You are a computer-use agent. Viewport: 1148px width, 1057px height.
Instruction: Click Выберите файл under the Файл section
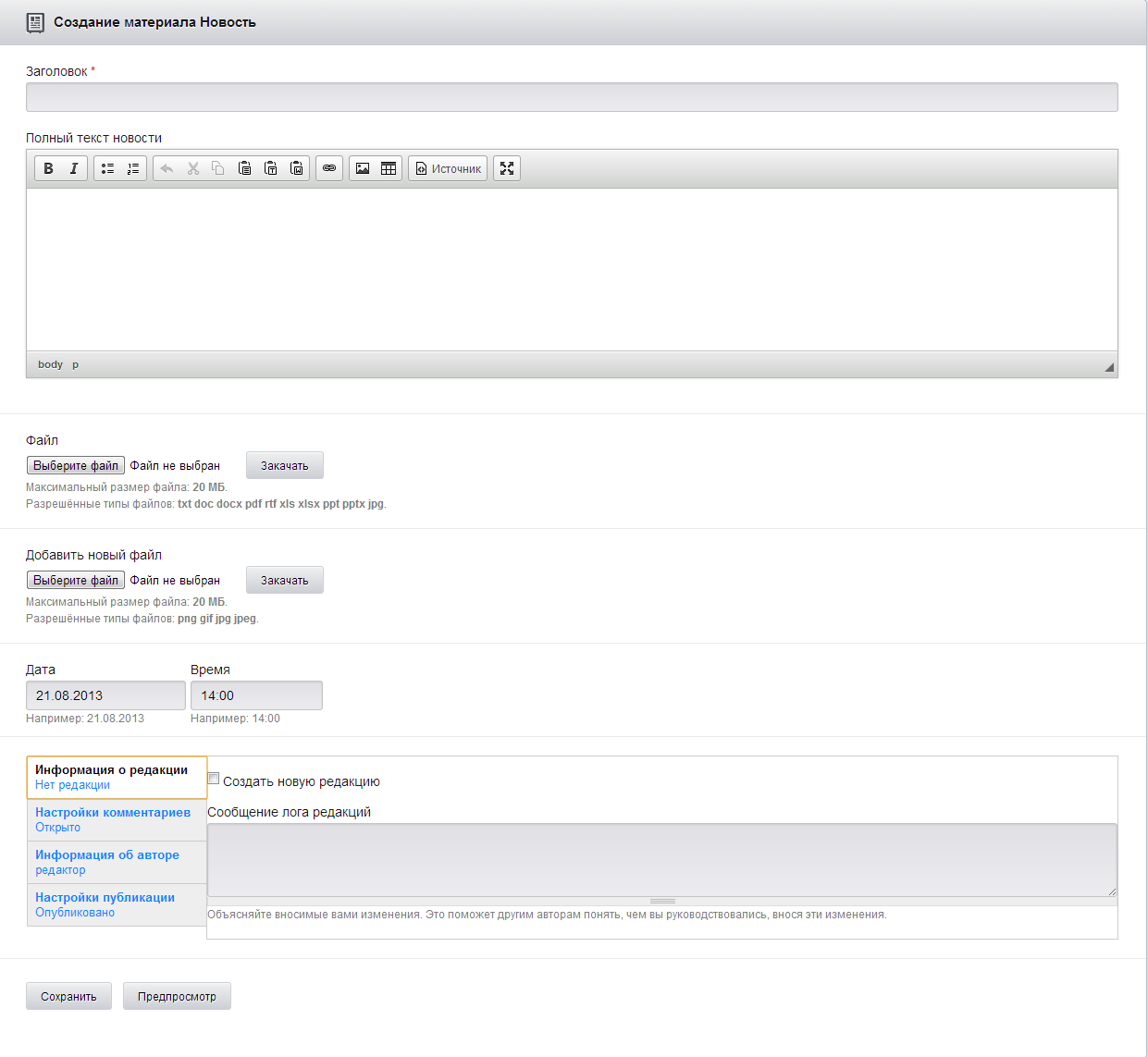pyautogui.click(x=76, y=465)
